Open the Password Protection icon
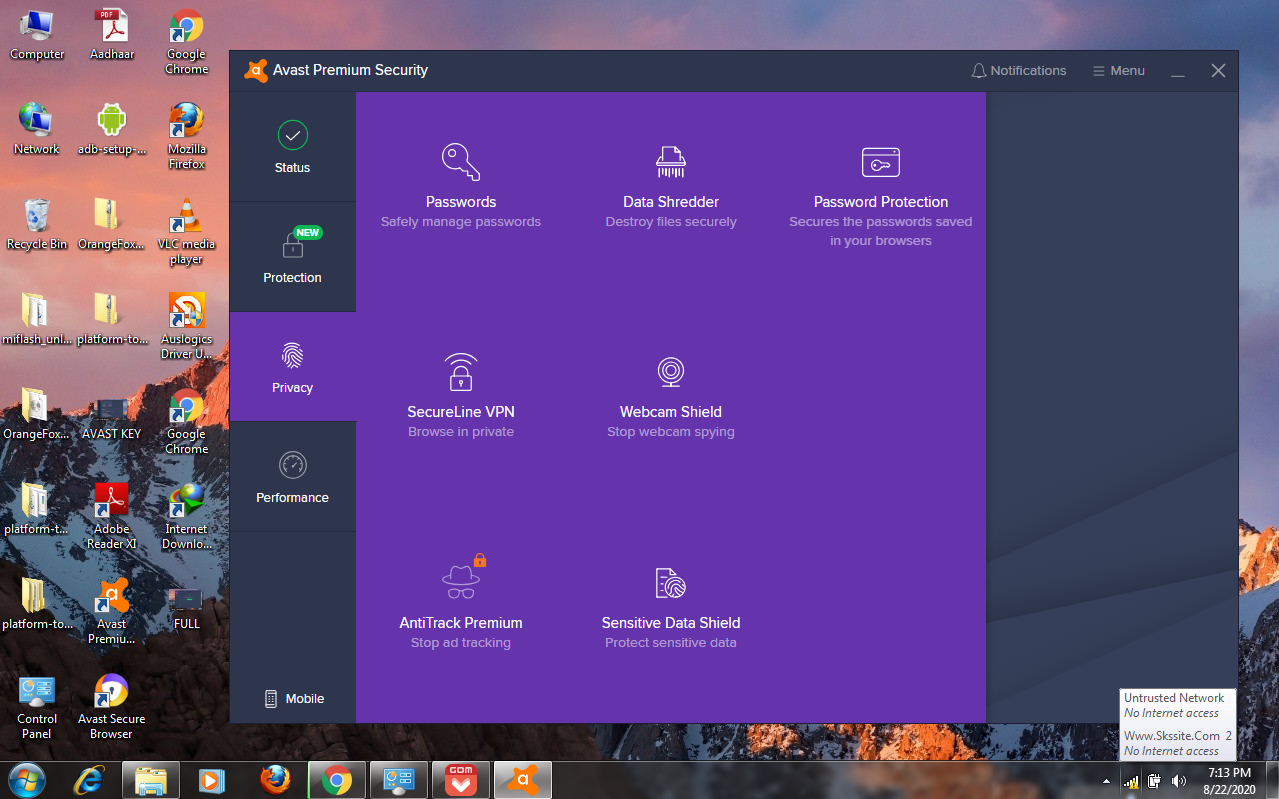The width and height of the screenshot is (1279, 799). click(881, 162)
